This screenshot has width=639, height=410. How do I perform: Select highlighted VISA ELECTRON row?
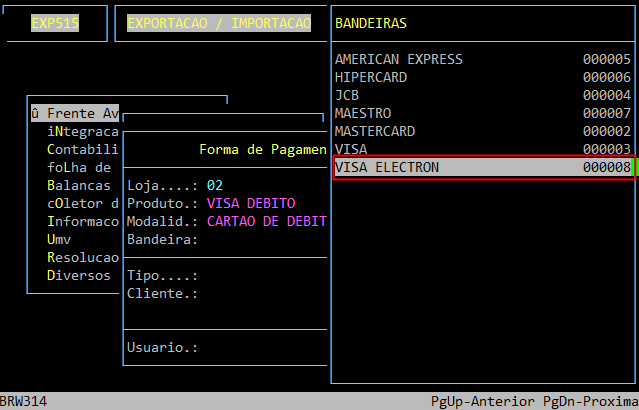coord(482,167)
